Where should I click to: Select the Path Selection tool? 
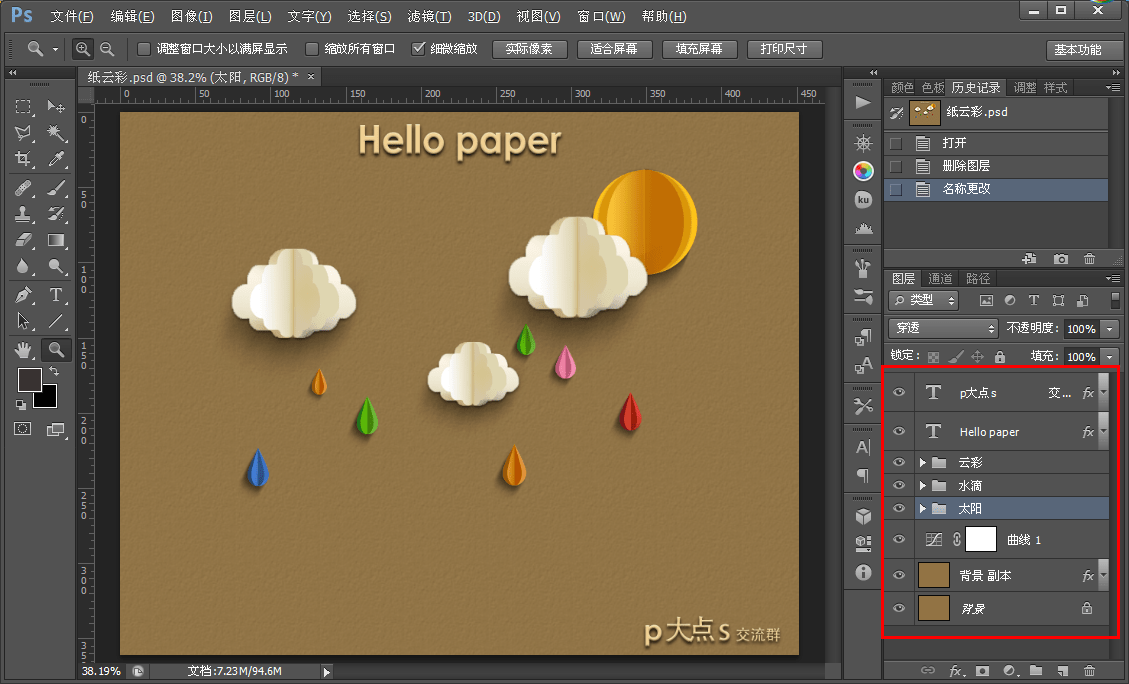(x=23, y=321)
